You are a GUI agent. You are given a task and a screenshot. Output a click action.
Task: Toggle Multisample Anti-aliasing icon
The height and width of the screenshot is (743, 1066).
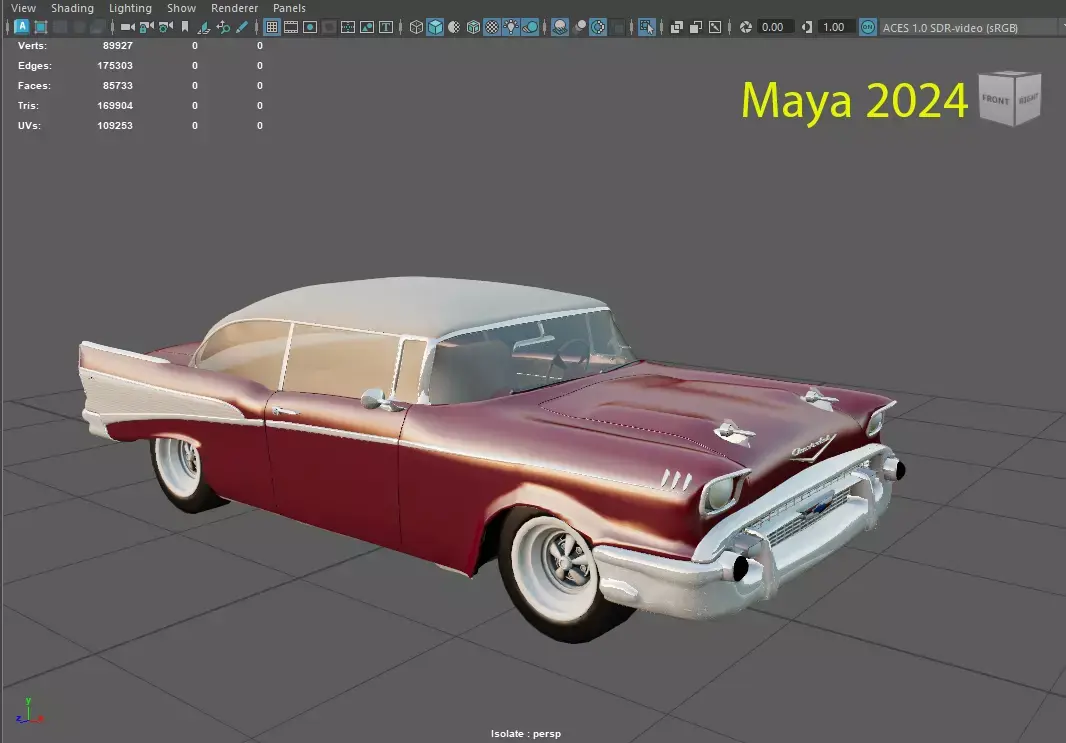click(x=598, y=27)
